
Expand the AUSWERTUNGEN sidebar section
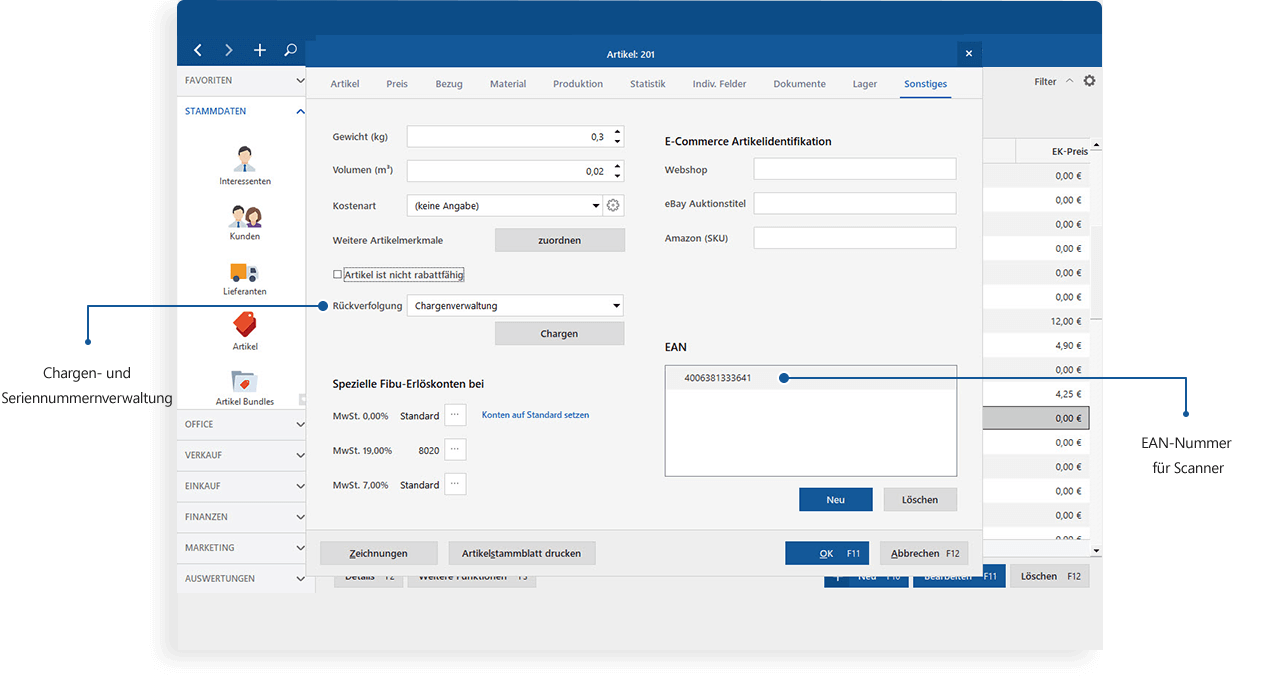[x=300, y=579]
